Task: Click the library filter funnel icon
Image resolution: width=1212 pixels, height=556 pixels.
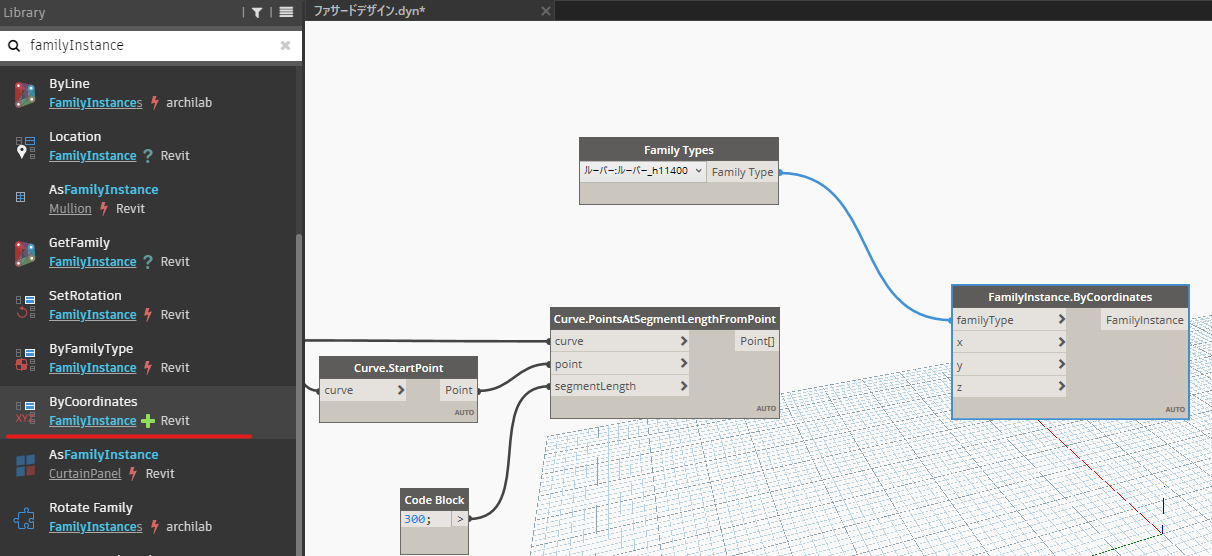Action: pyautogui.click(x=257, y=12)
